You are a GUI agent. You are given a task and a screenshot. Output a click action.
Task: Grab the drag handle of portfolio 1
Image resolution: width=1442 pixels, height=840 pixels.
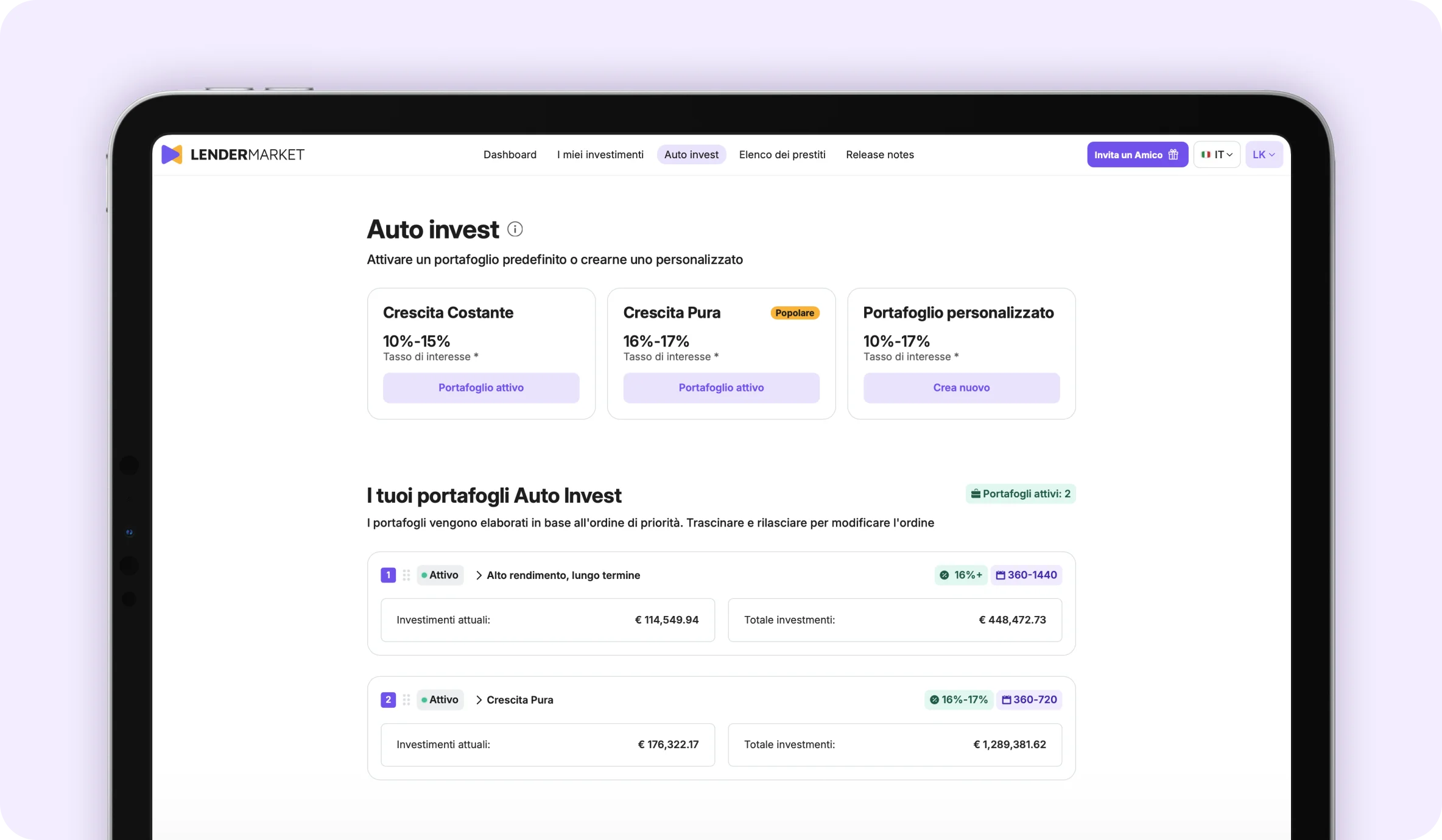pyautogui.click(x=406, y=575)
